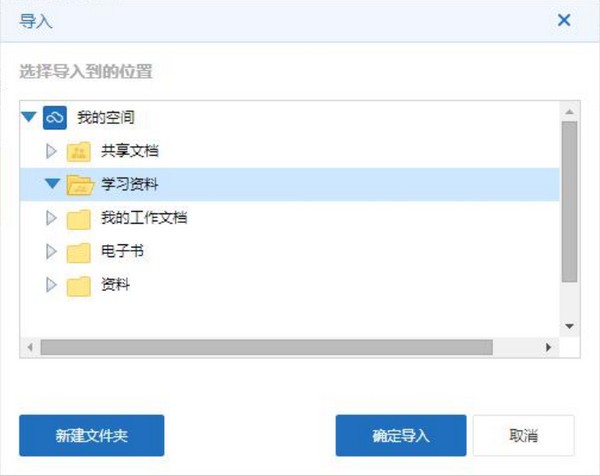Click the folder icon for 资料
600x476 pixels.
[x=79, y=286]
